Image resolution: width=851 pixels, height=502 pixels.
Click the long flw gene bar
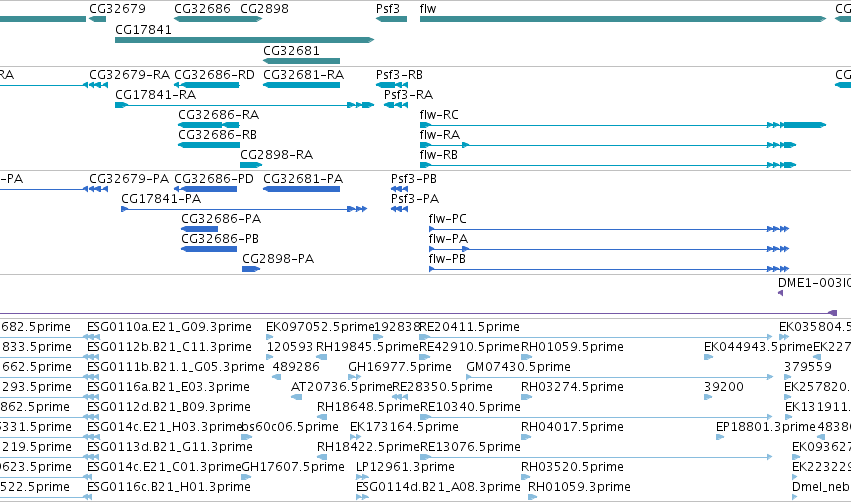click(x=623, y=19)
